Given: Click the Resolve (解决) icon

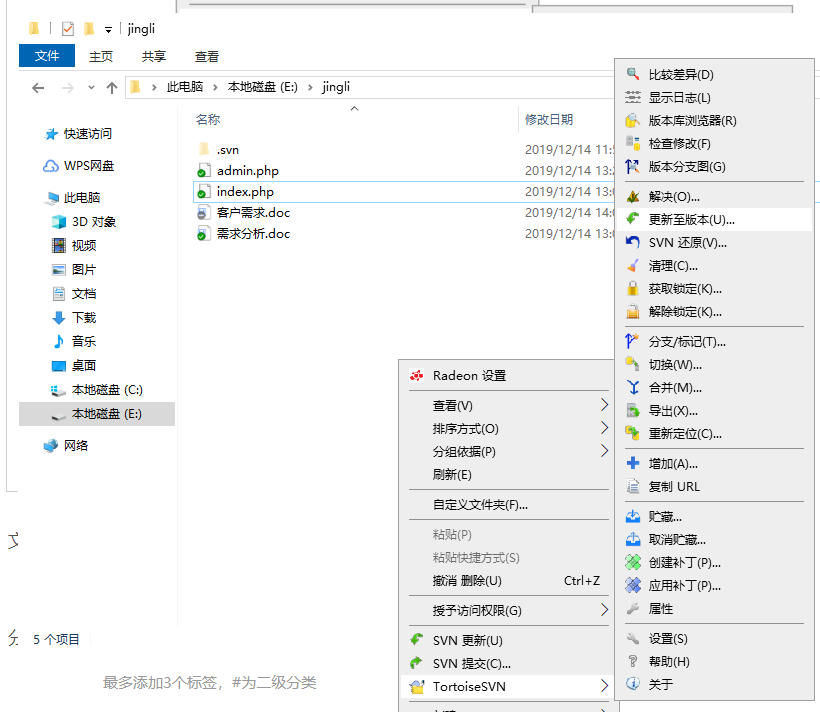Looking at the screenshot, I should 633,197.
